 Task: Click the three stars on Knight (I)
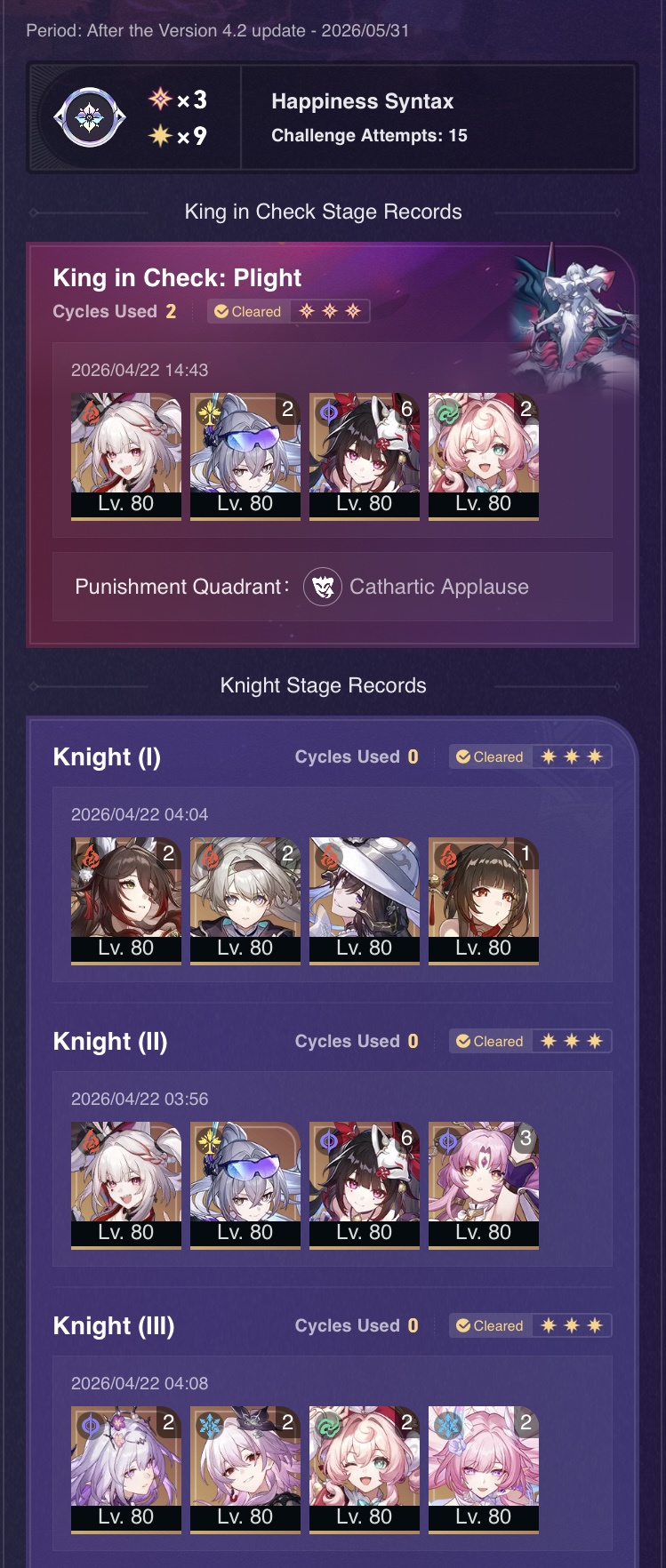pos(572,756)
